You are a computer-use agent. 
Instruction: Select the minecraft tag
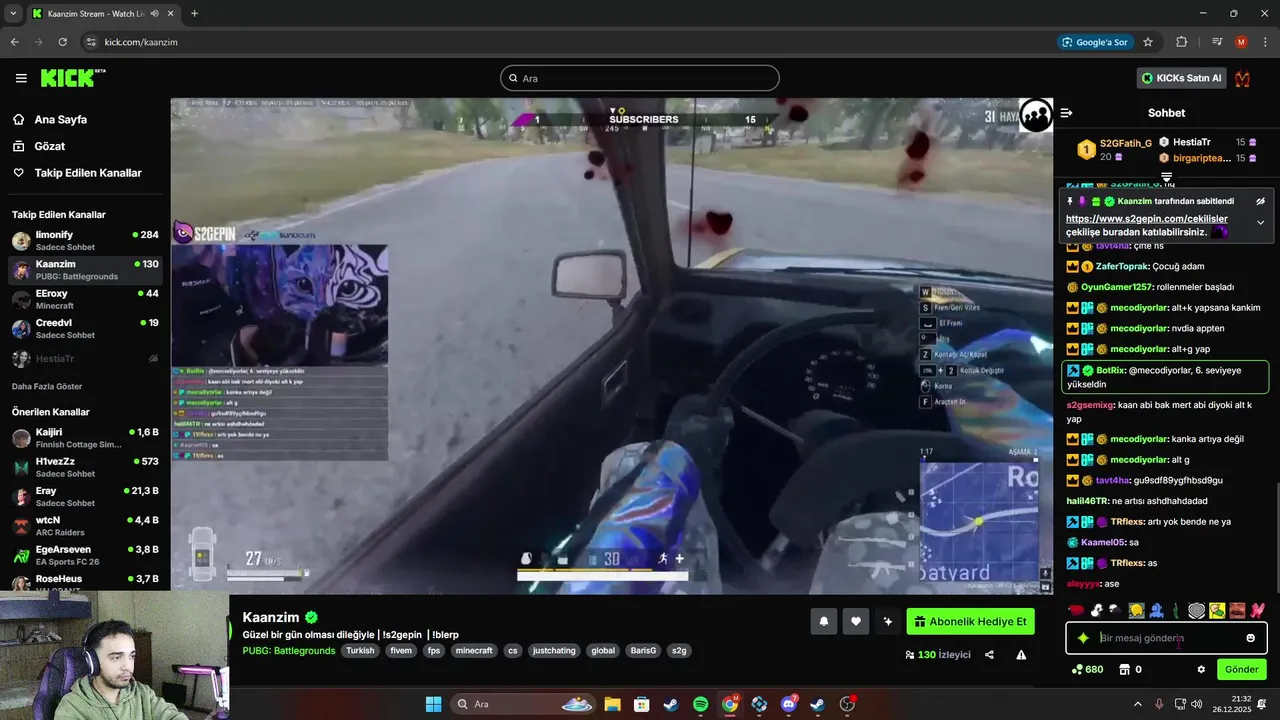pos(474,651)
